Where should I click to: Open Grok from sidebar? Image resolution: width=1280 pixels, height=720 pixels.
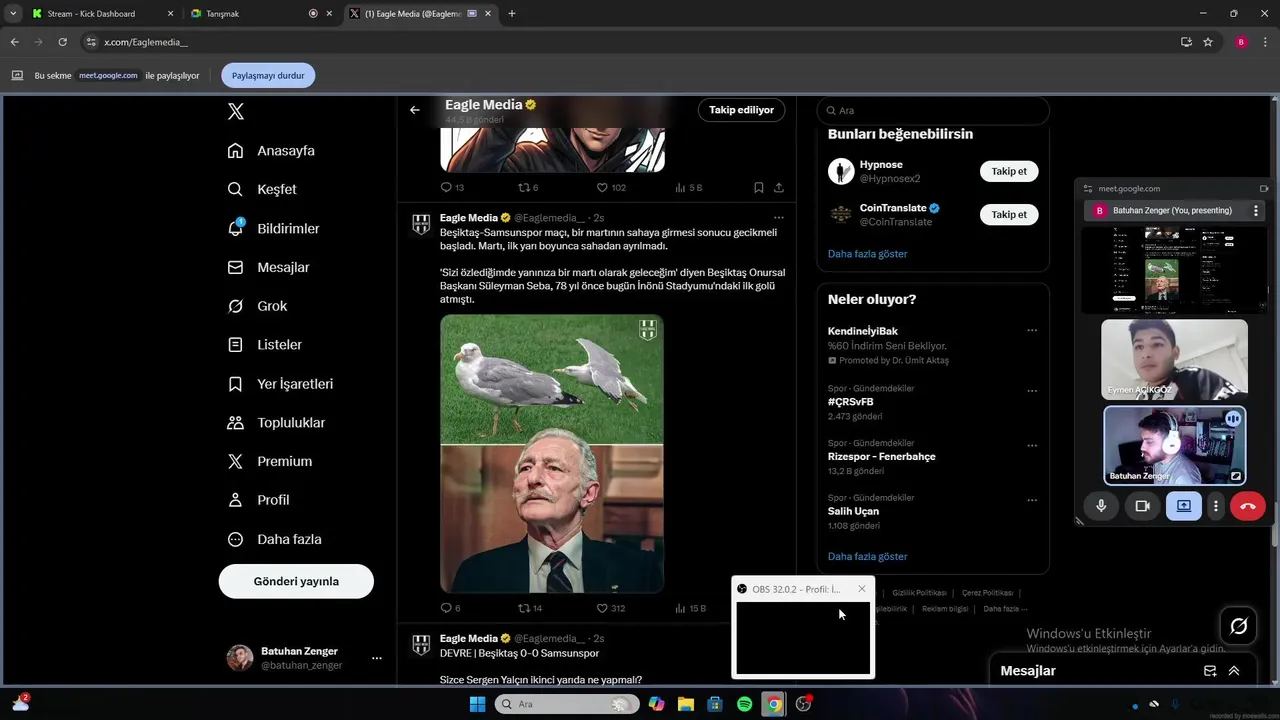tap(257, 306)
